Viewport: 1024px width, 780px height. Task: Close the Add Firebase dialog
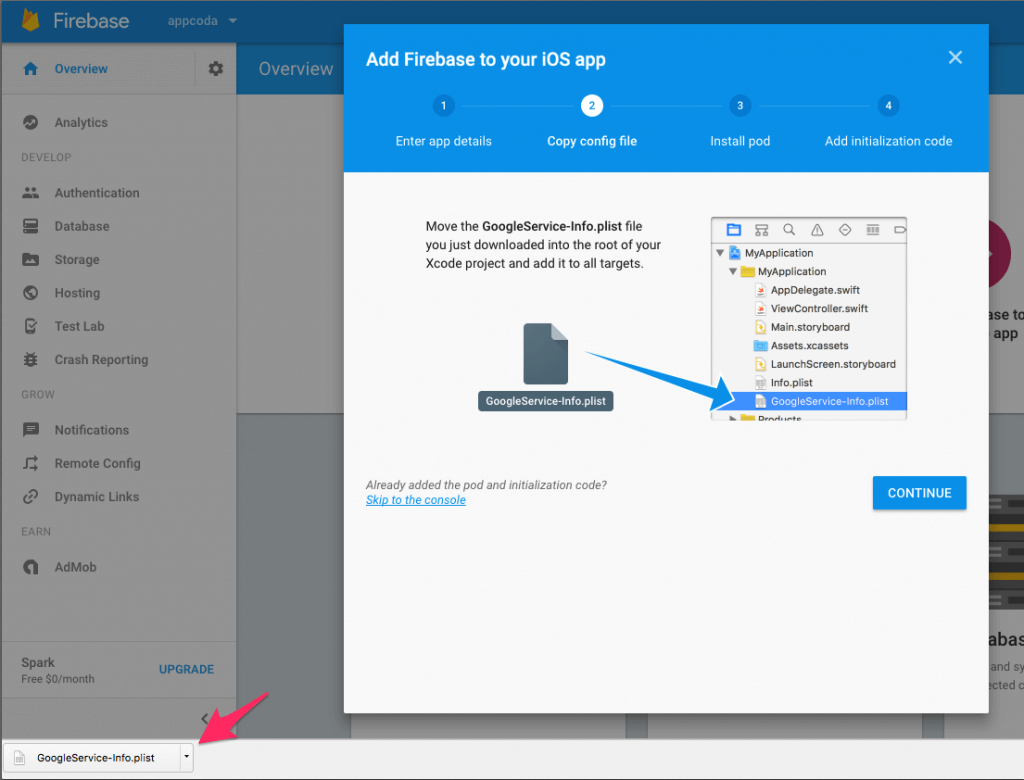(955, 57)
